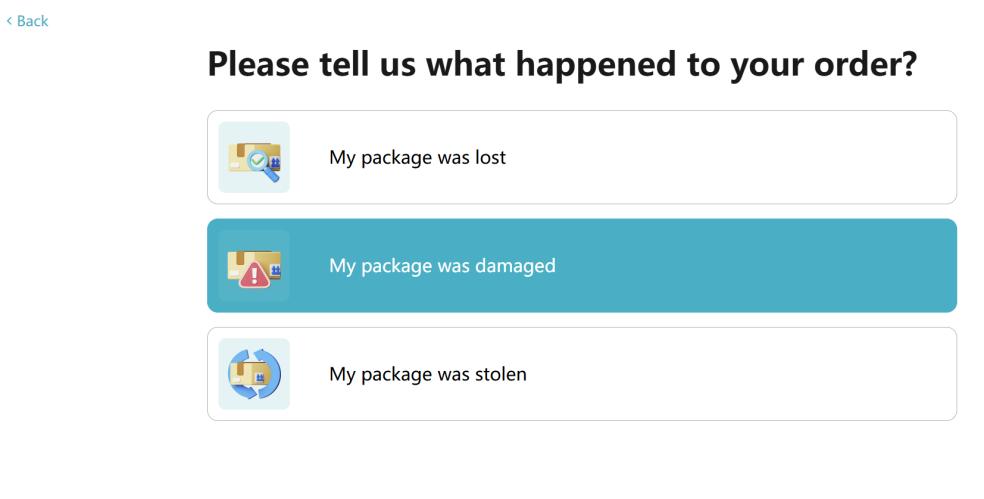The width and height of the screenshot is (984, 499).
Task: Go back using the Back link
Action: tap(27, 21)
